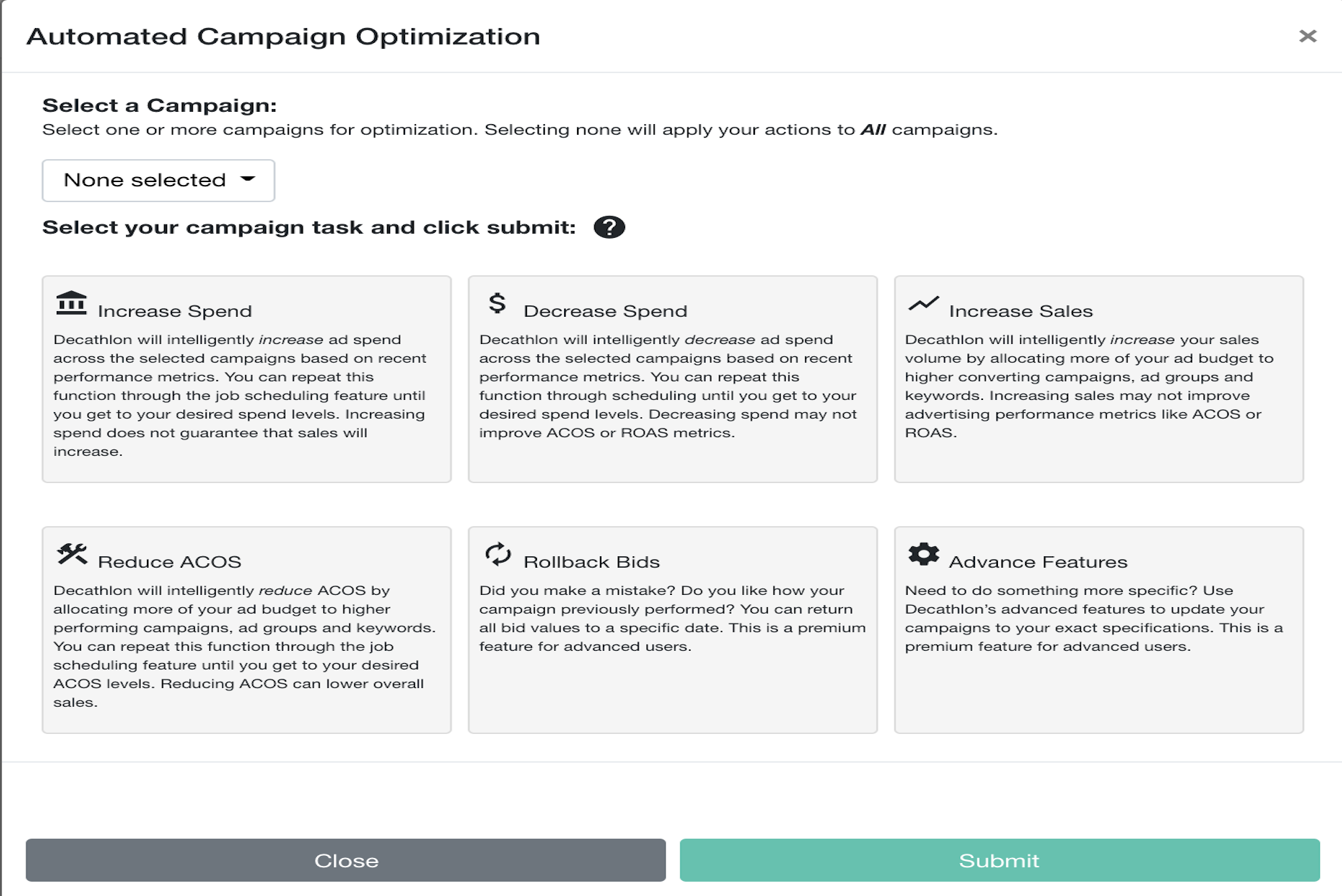This screenshot has width=1342, height=896.
Task: Click the caret arrow in campaign selector
Action: (x=248, y=179)
